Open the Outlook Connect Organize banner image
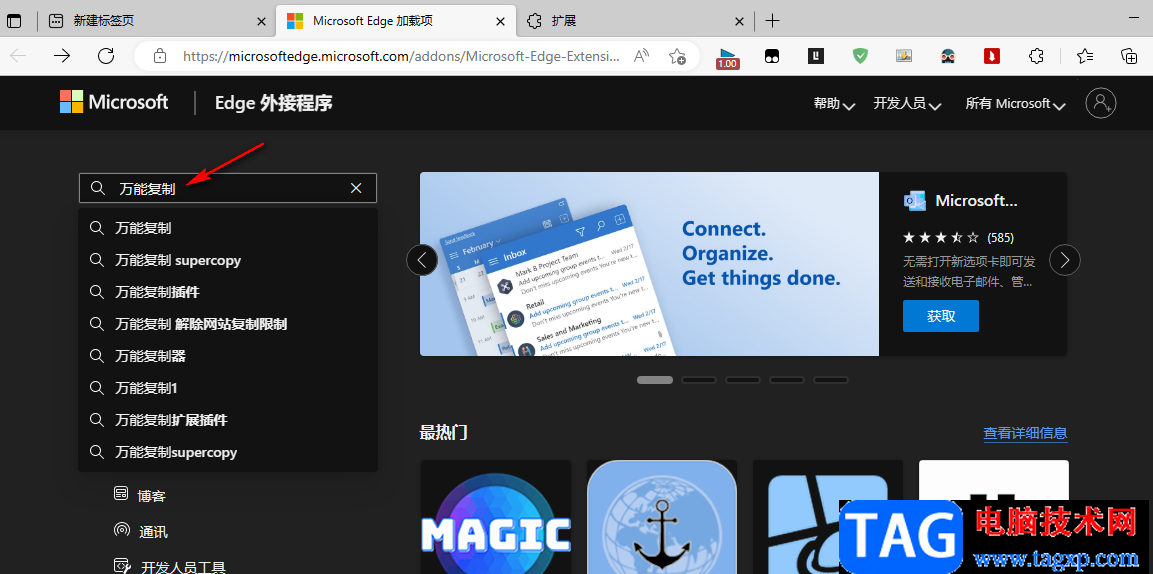The height and width of the screenshot is (574, 1153). click(649, 264)
